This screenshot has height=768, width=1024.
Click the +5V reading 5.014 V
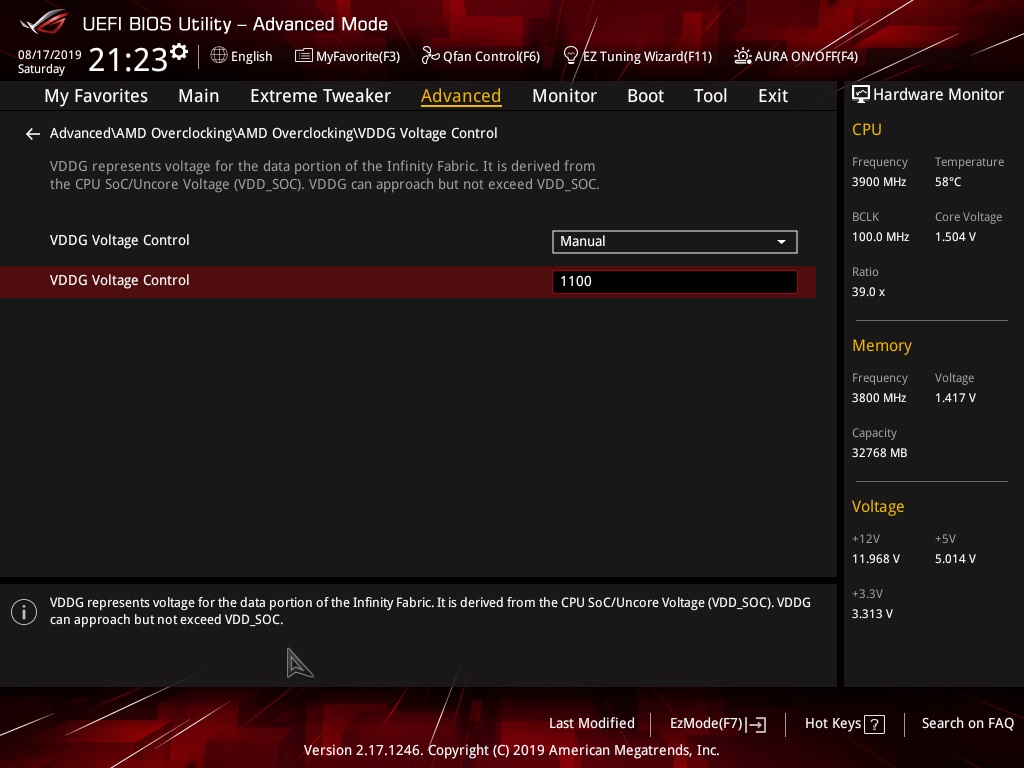pos(955,559)
